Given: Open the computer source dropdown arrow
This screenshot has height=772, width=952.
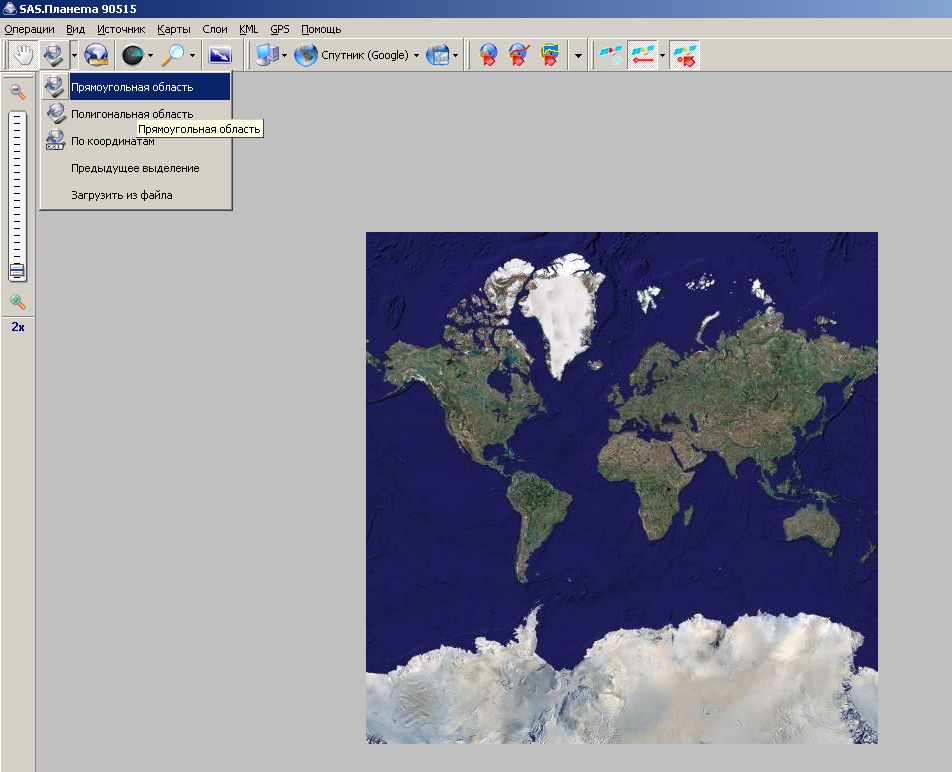Looking at the screenshot, I should click(285, 56).
